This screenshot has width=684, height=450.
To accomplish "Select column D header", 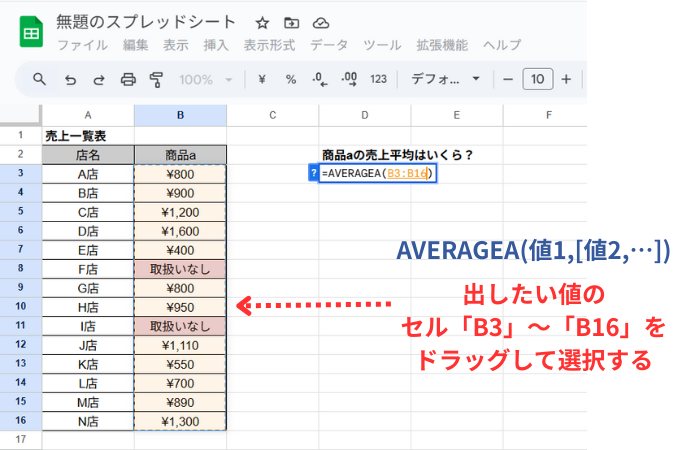I will [365, 116].
